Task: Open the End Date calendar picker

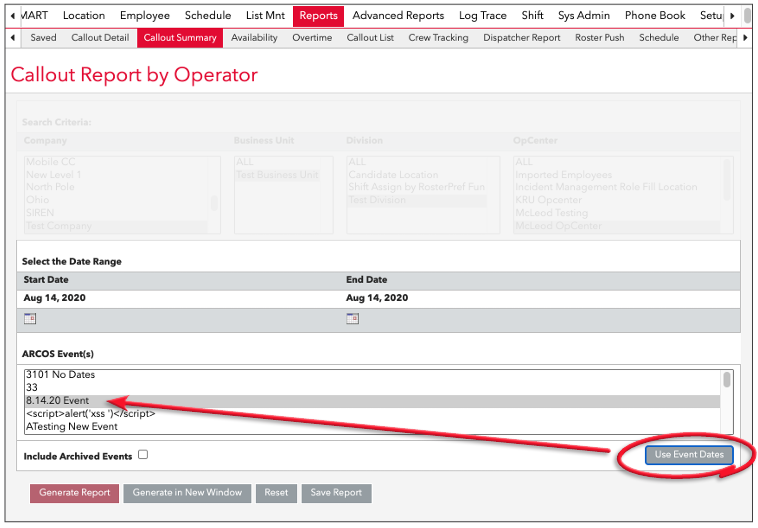Action: 352,319
